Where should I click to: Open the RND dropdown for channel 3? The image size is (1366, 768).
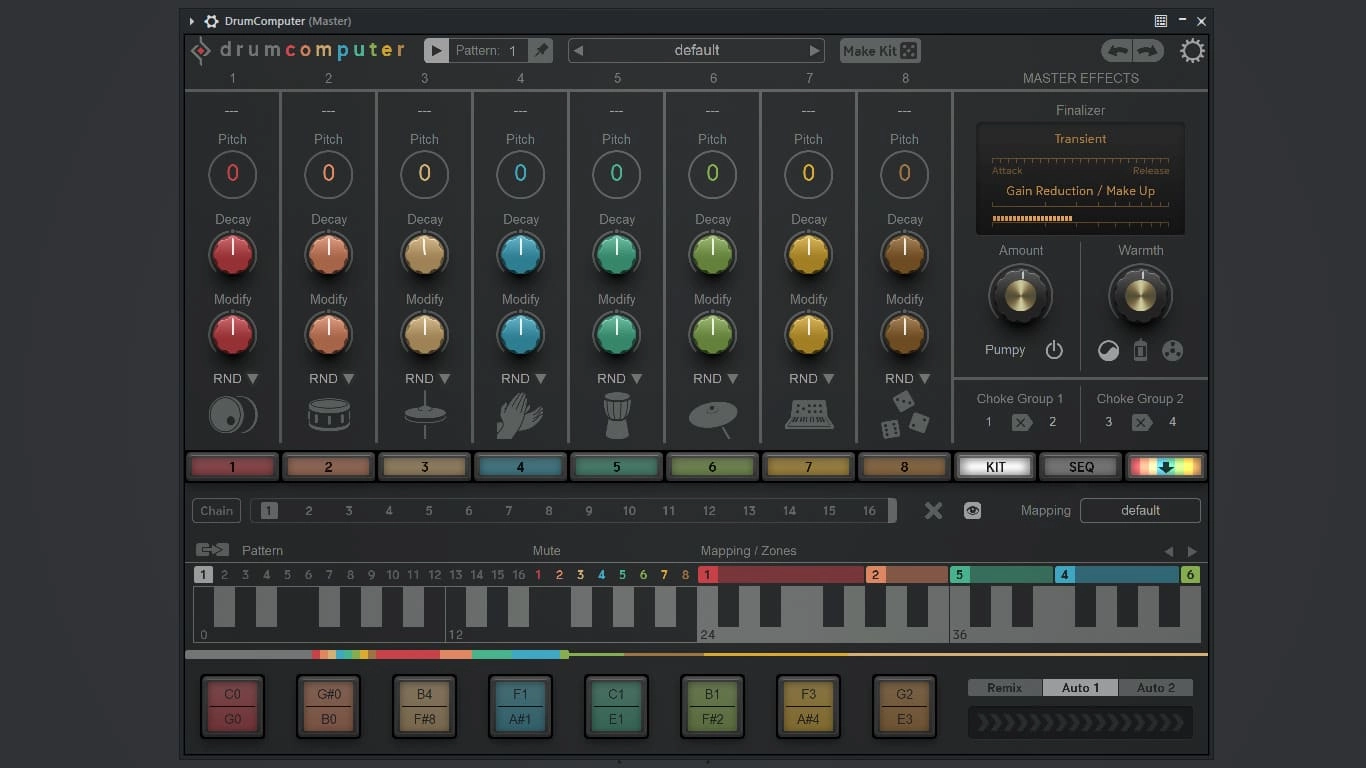[428, 379]
